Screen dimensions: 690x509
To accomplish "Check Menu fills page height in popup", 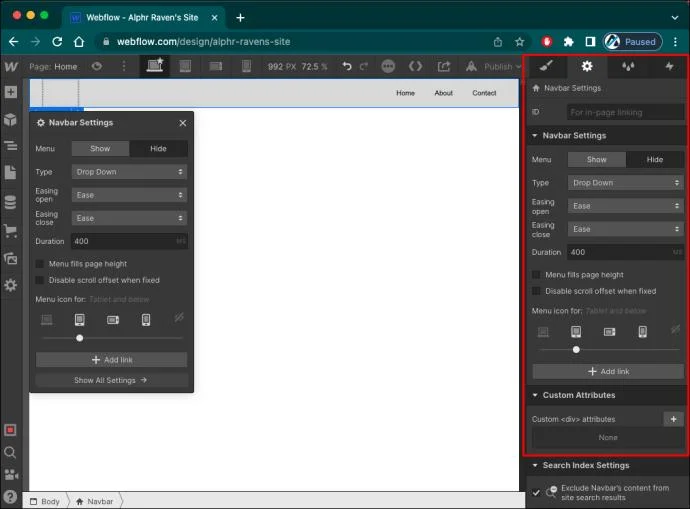I will click(40, 264).
